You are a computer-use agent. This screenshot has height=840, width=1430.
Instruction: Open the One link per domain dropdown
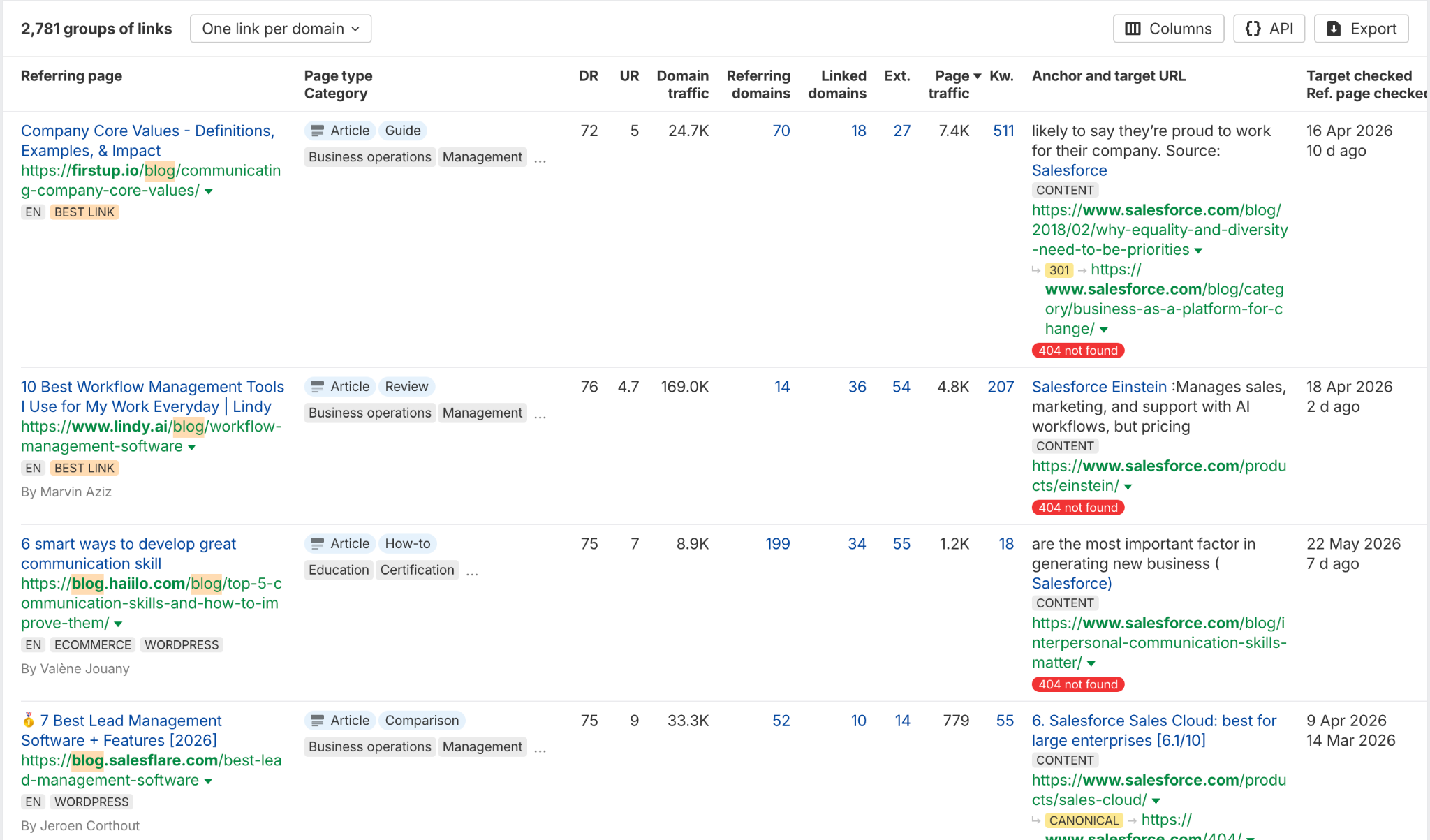(x=281, y=29)
